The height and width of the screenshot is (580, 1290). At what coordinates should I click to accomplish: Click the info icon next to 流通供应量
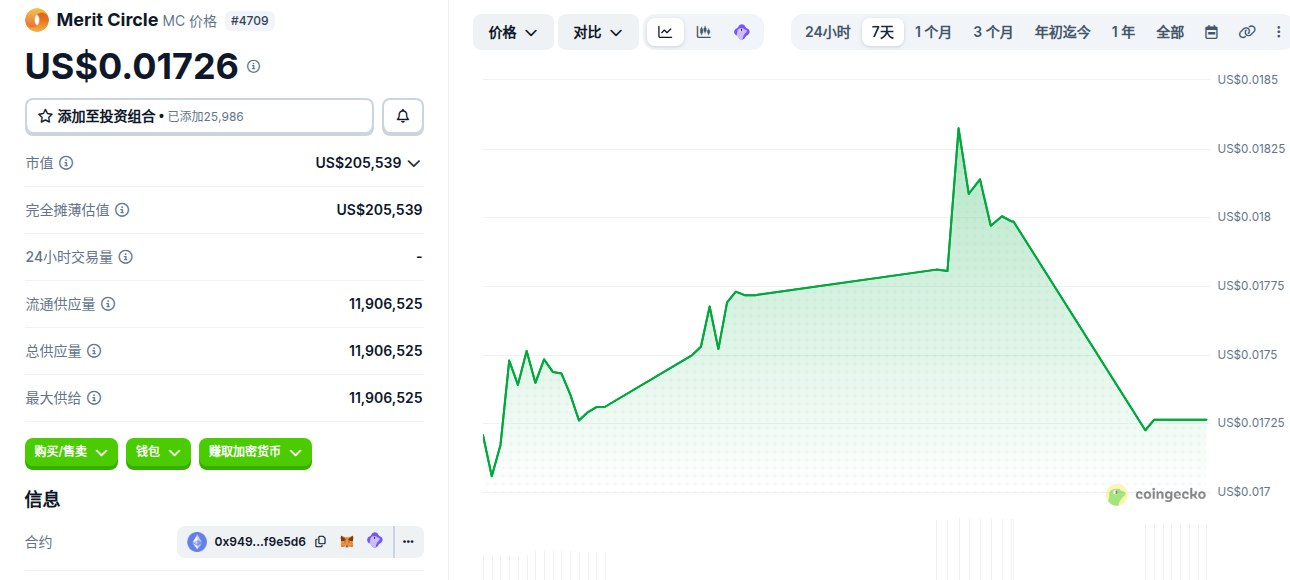(108, 304)
